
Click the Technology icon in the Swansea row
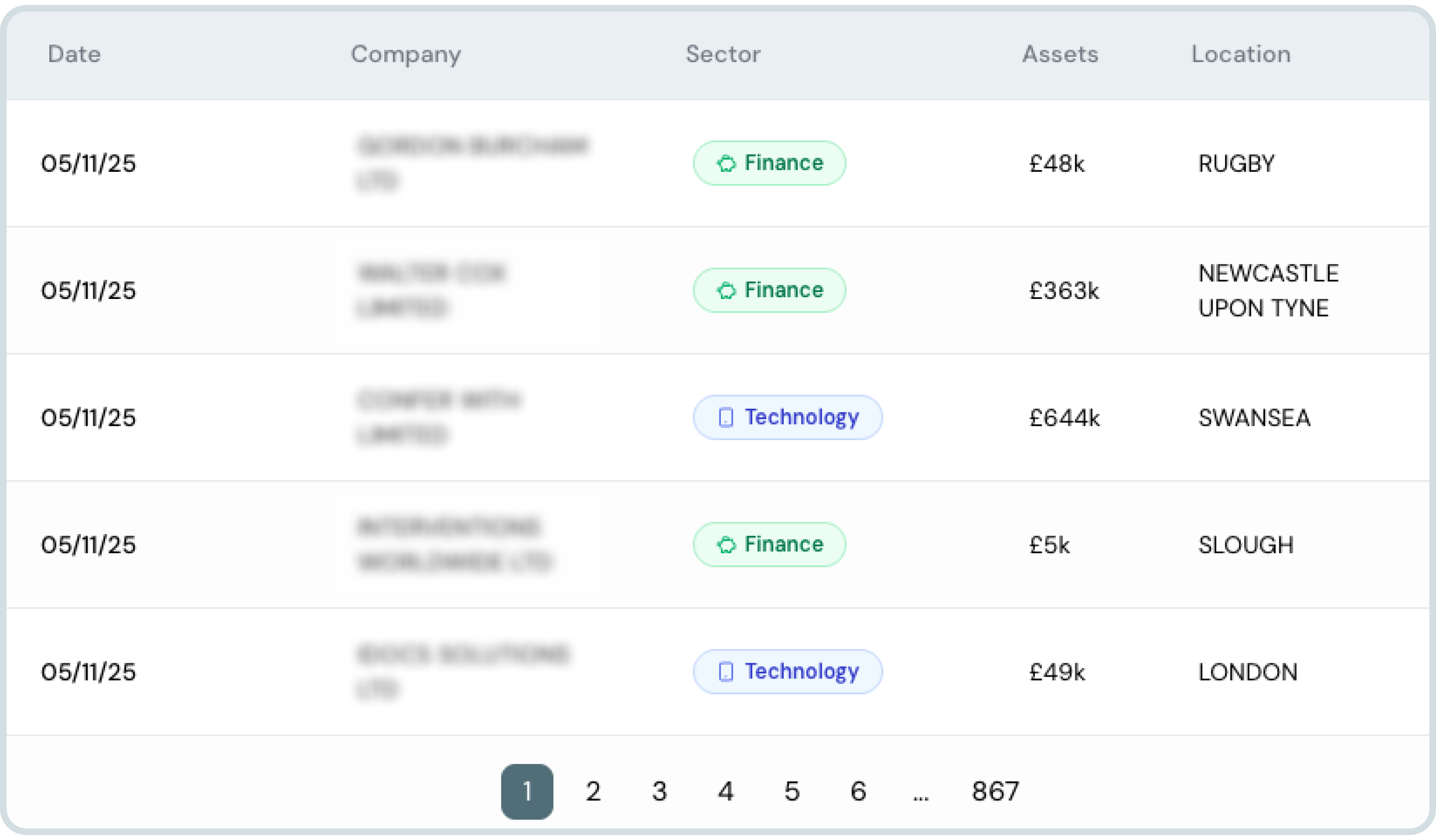[726, 418]
